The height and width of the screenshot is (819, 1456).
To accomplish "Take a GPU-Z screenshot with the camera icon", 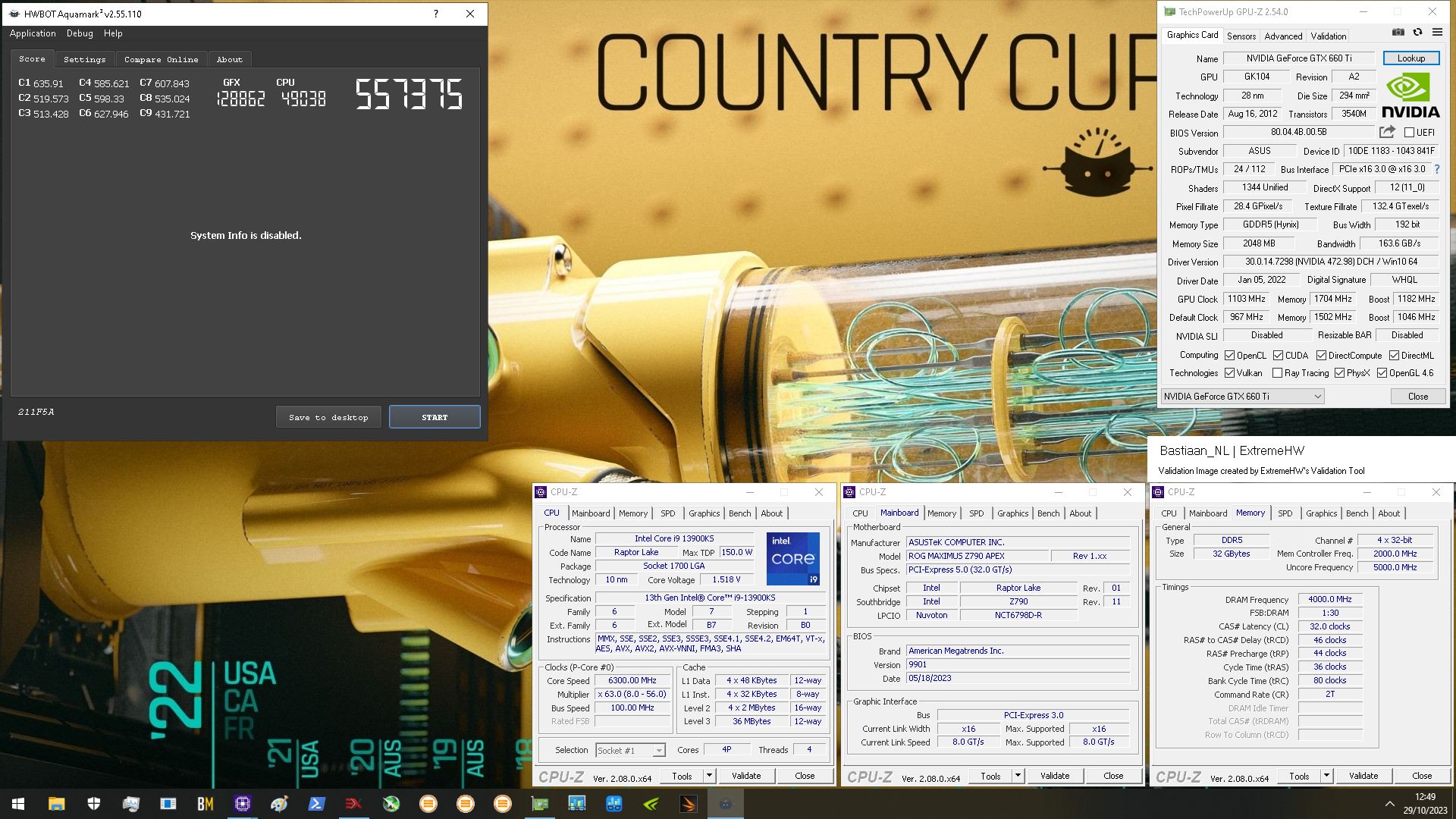I will pyautogui.click(x=1398, y=33).
